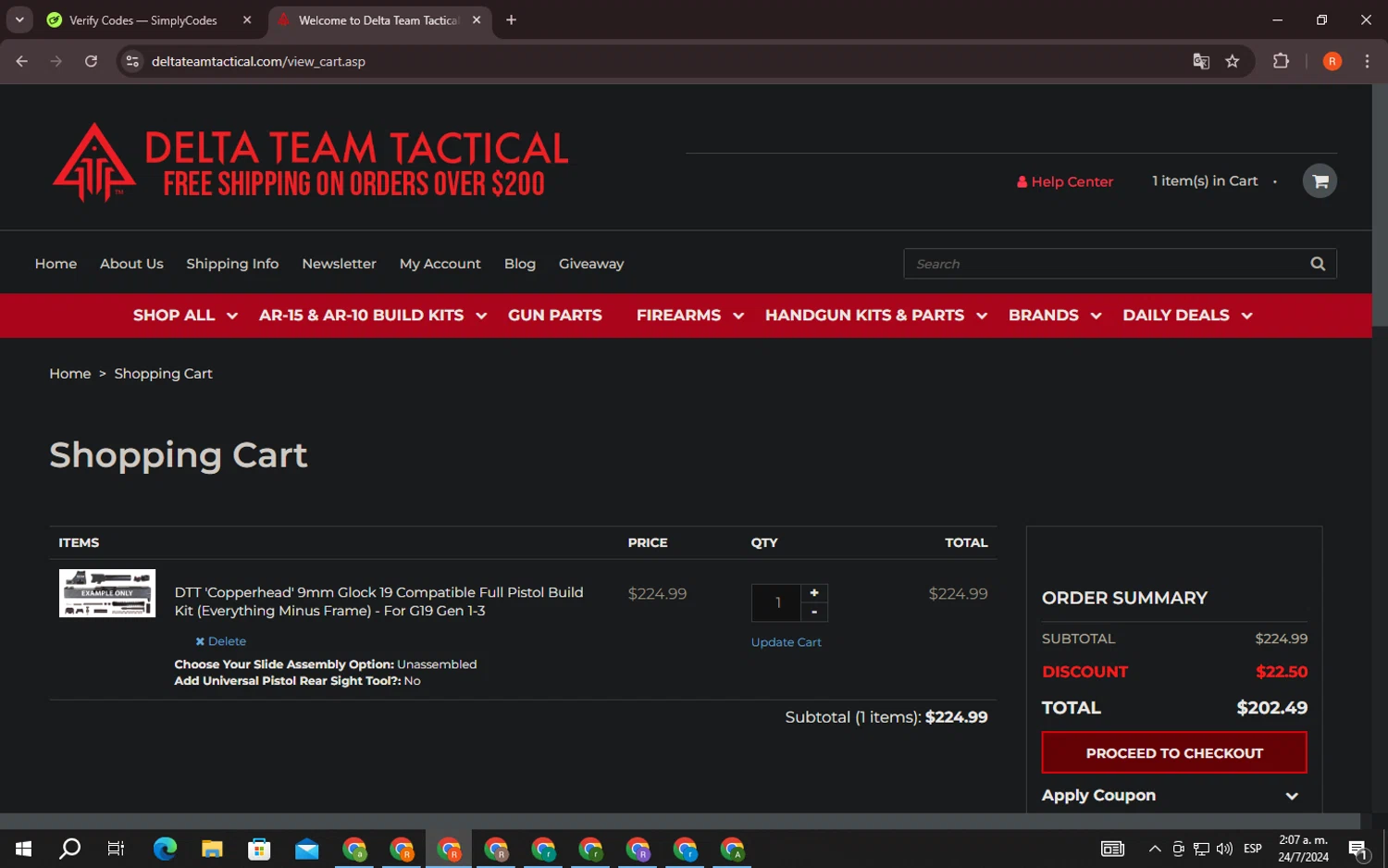Viewport: 1388px width, 868px height.
Task: Show hidden system tray icons
Action: (1155, 849)
